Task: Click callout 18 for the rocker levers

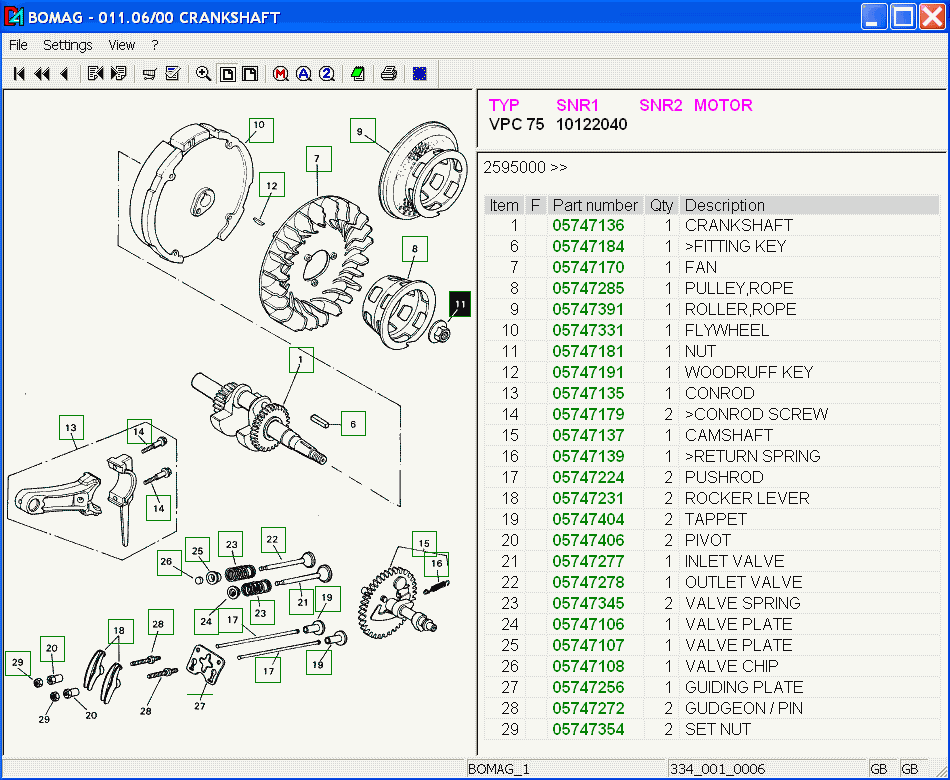Action: point(120,630)
